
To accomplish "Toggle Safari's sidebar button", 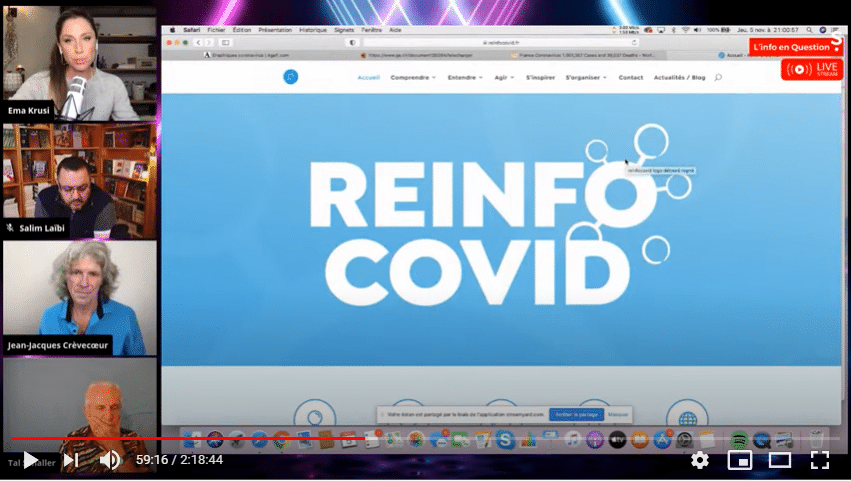I will click(x=226, y=42).
